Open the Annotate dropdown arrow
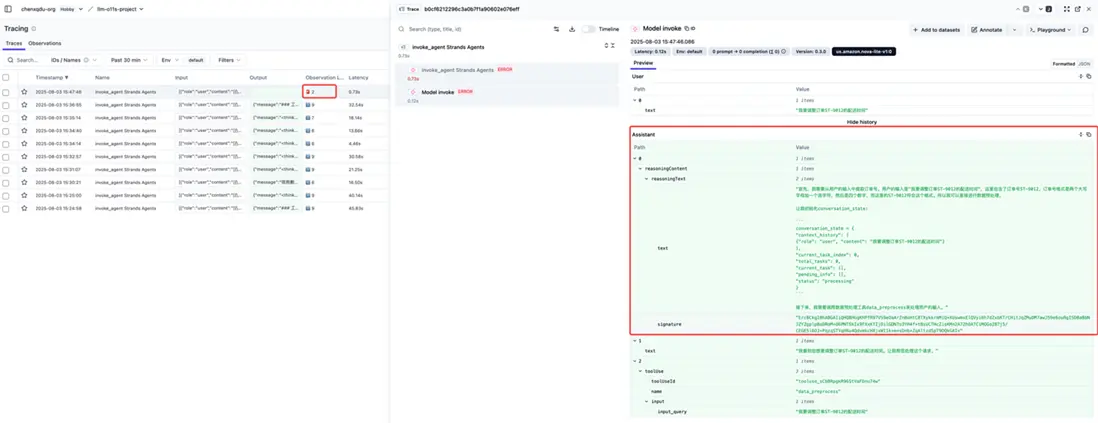The width and height of the screenshot is (1098, 423). click(1014, 30)
